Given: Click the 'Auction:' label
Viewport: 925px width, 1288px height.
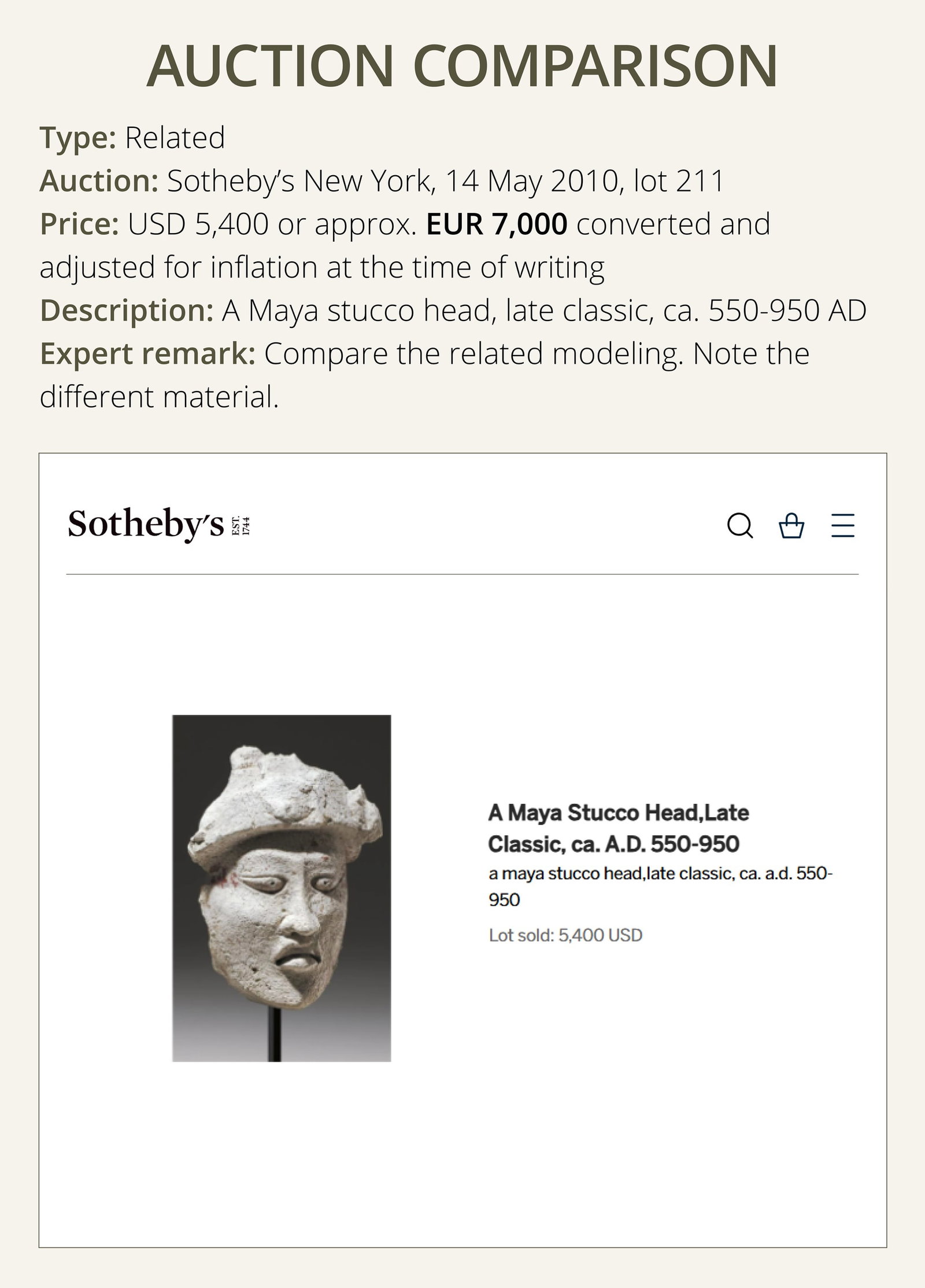Looking at the screenshot, I should coord(99,180).
